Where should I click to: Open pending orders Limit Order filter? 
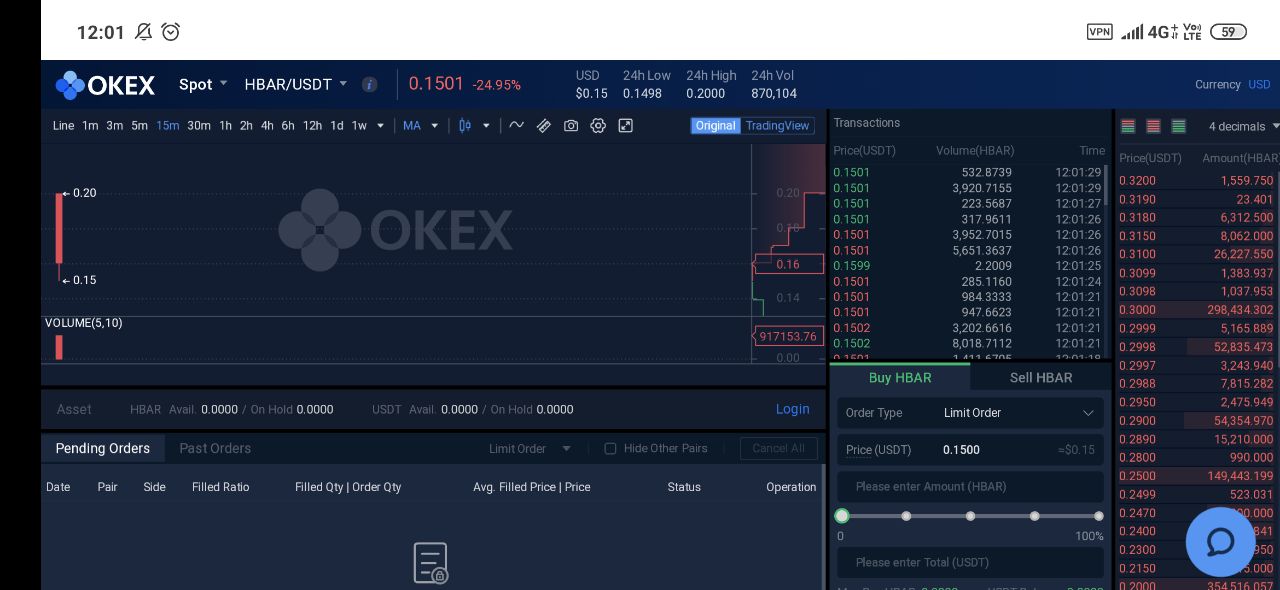click(530, 448)
